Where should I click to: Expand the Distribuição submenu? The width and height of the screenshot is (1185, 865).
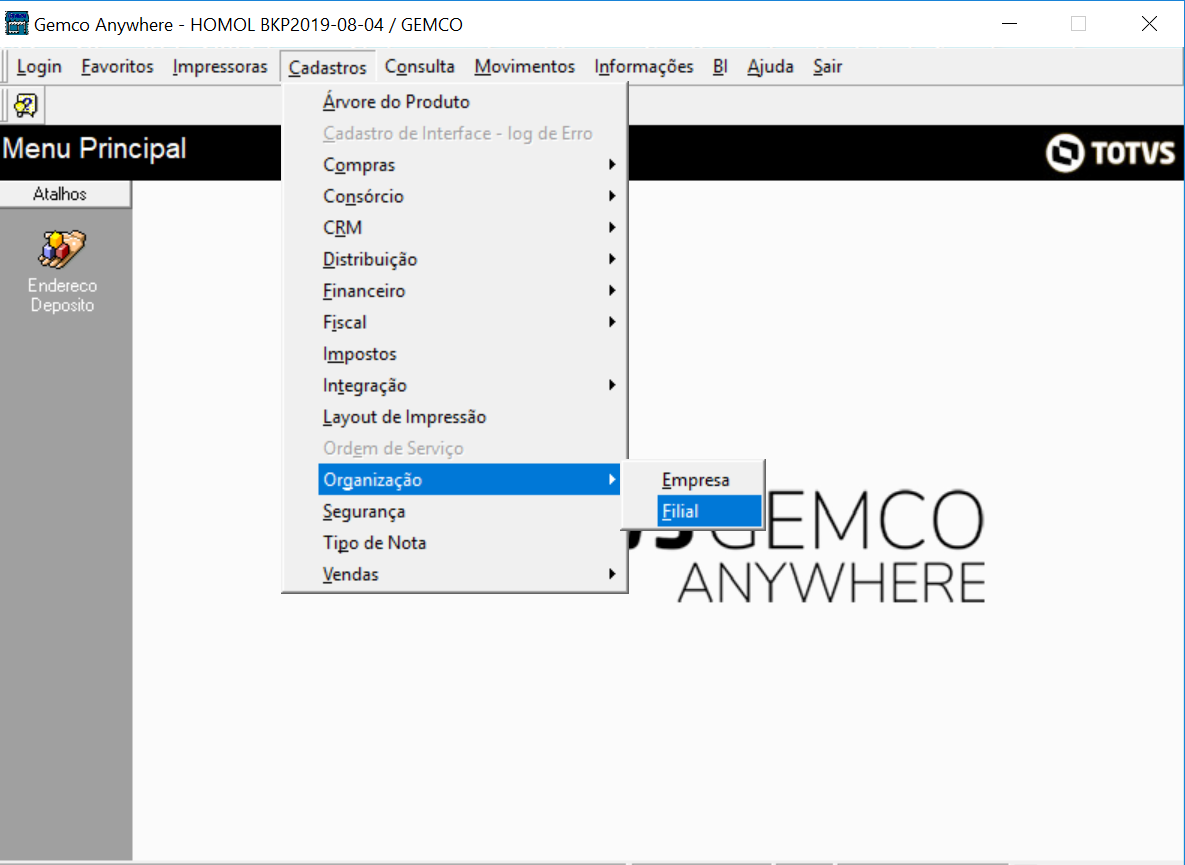click(x=469, y=259)
